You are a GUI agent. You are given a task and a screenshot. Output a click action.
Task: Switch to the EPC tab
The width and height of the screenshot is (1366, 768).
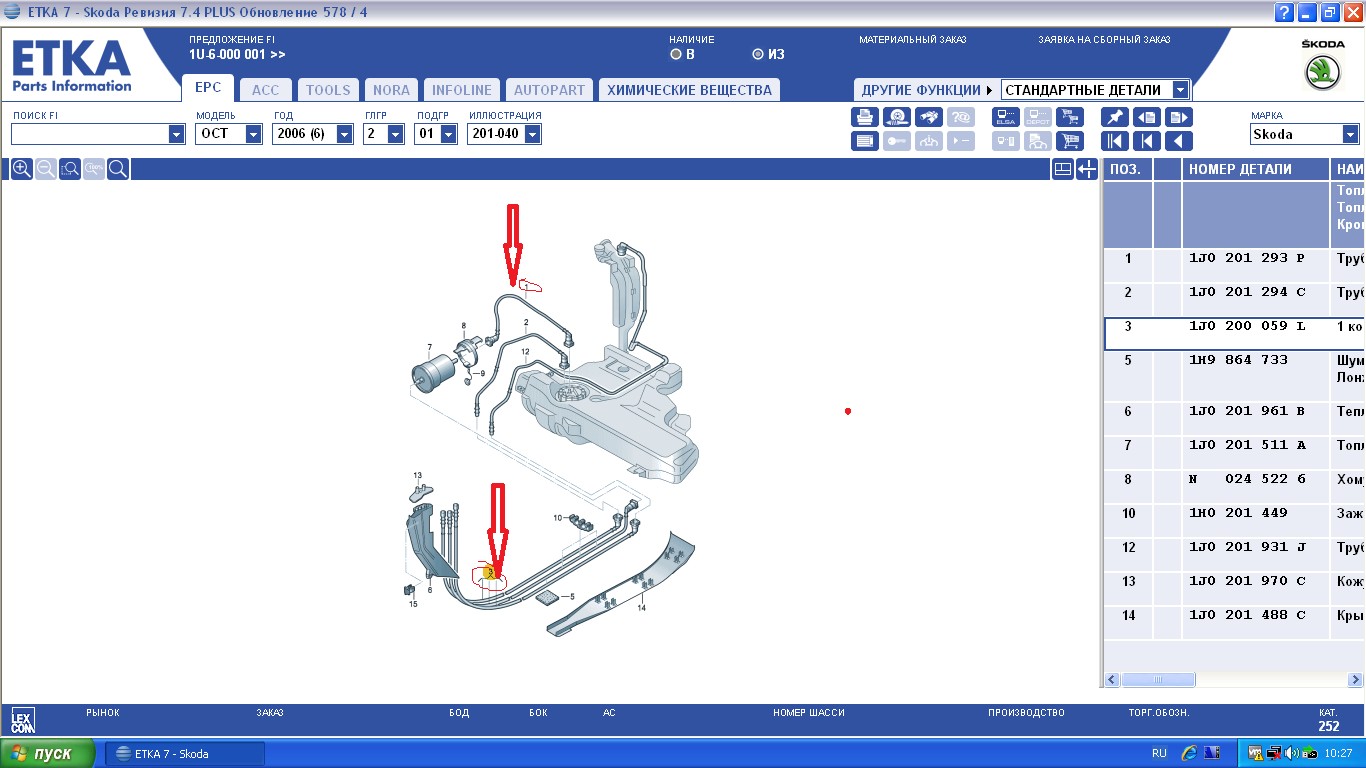click(208, 88)
